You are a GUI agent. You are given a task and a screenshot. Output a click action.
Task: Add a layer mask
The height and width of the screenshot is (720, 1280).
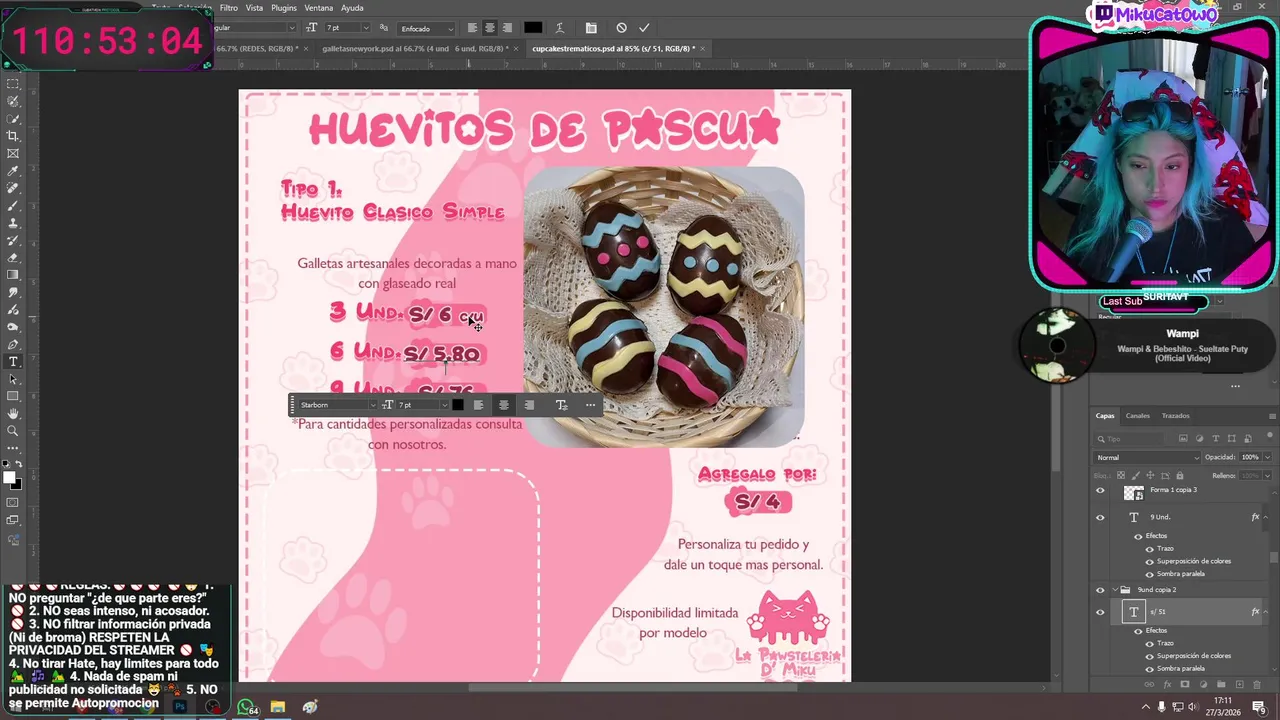(x=1185, y=684)
